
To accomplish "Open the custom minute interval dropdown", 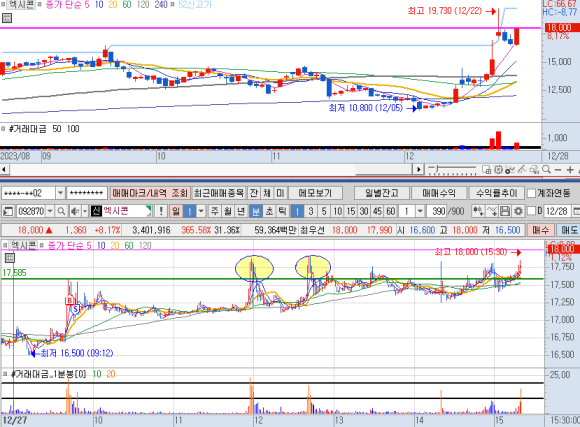I will click(420, 211).
